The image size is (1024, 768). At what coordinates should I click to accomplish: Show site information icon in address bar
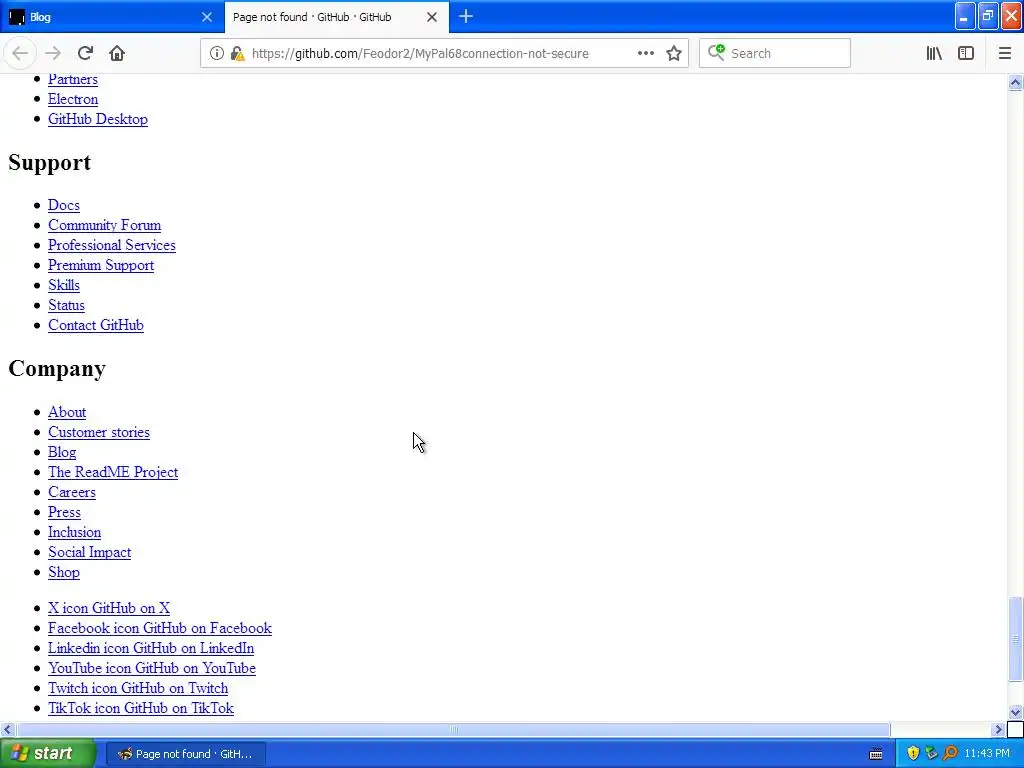[217, 54]
